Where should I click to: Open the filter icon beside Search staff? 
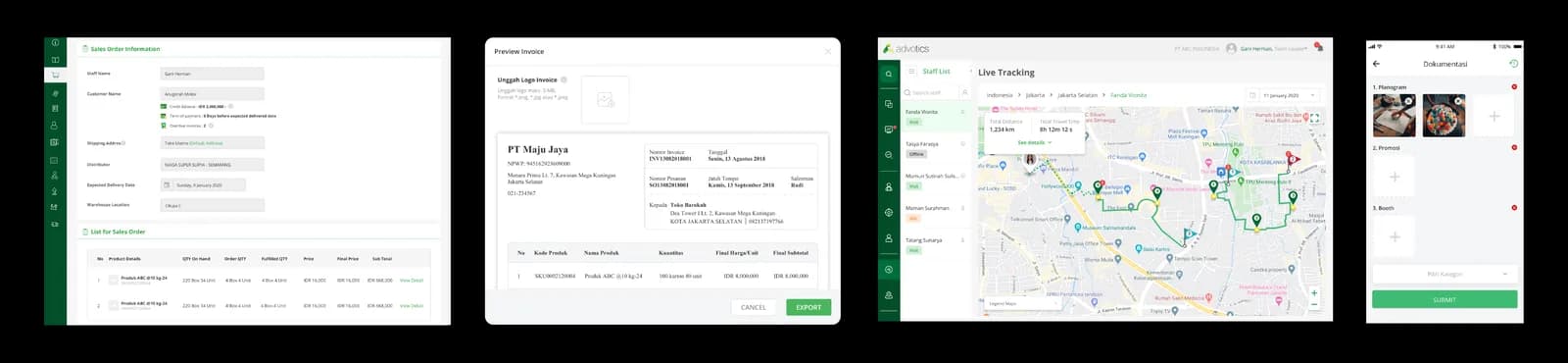(964, 92)
